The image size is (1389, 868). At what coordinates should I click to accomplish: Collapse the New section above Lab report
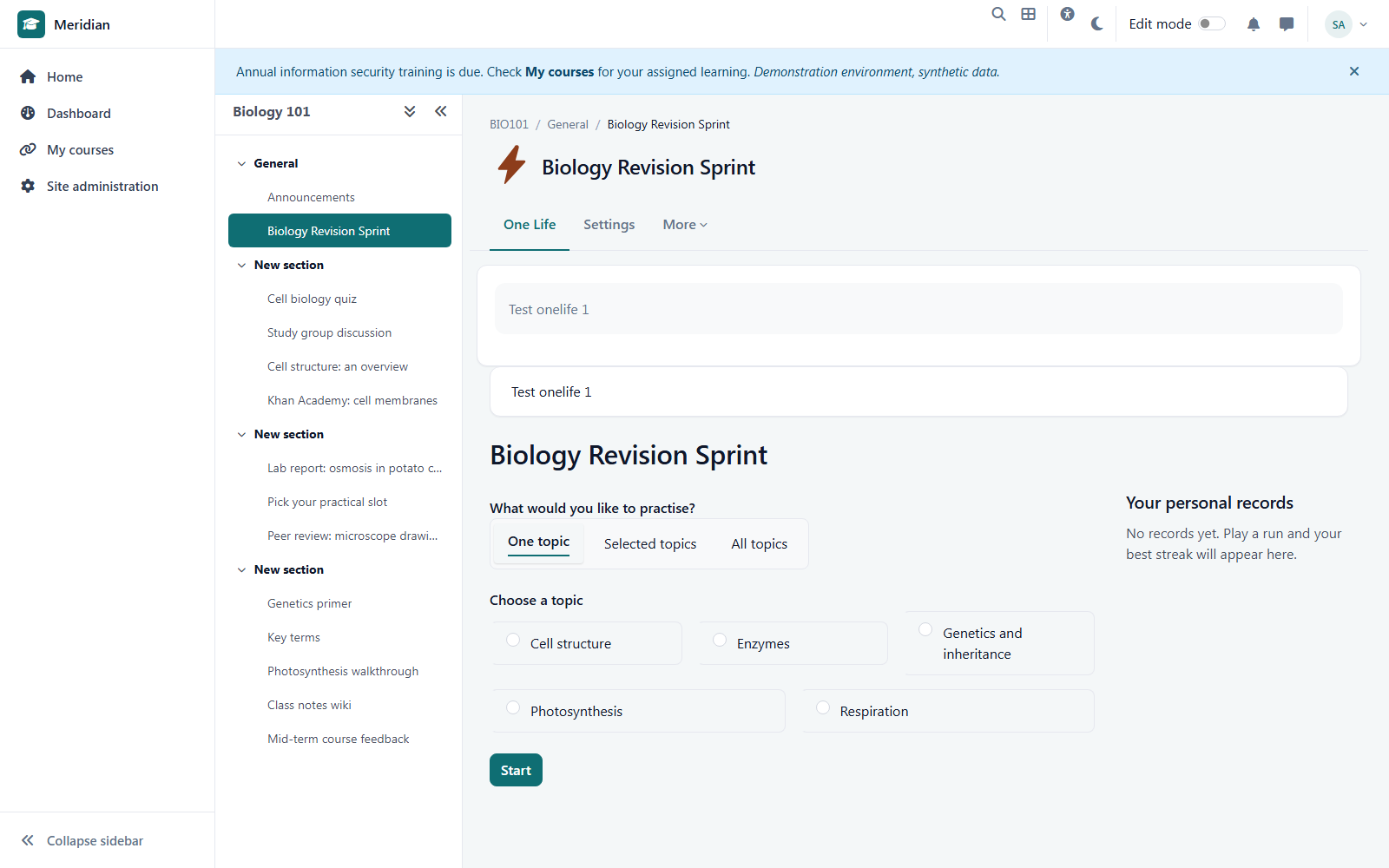click(241, 435)
